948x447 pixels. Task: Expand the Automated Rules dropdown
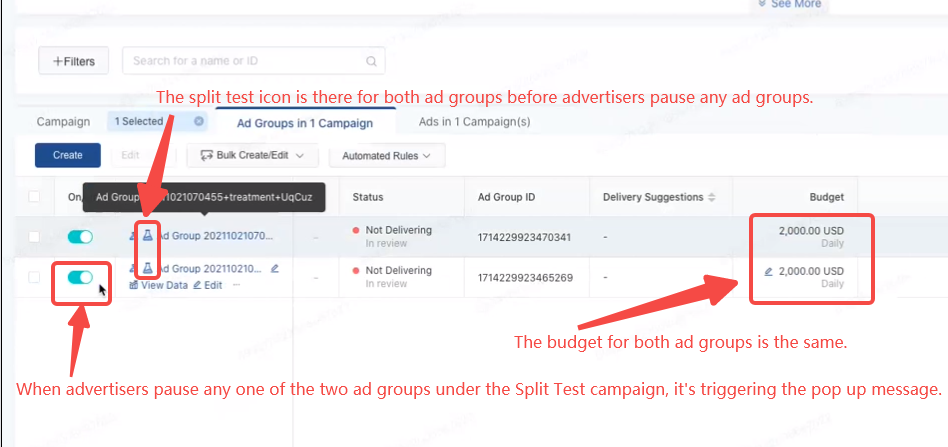click(386, 156)
